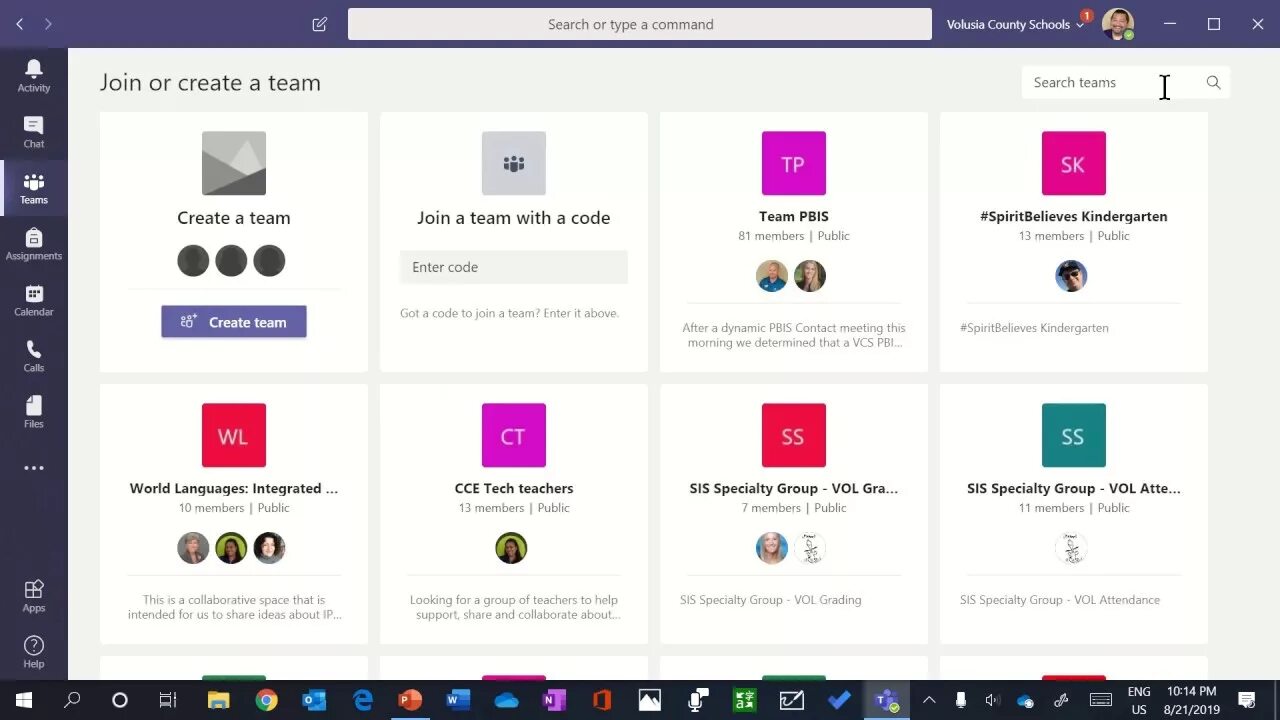Open Google Chrome from the taskbar
The height and width of the screenshot is (720, 1280).
click(266, 700)
